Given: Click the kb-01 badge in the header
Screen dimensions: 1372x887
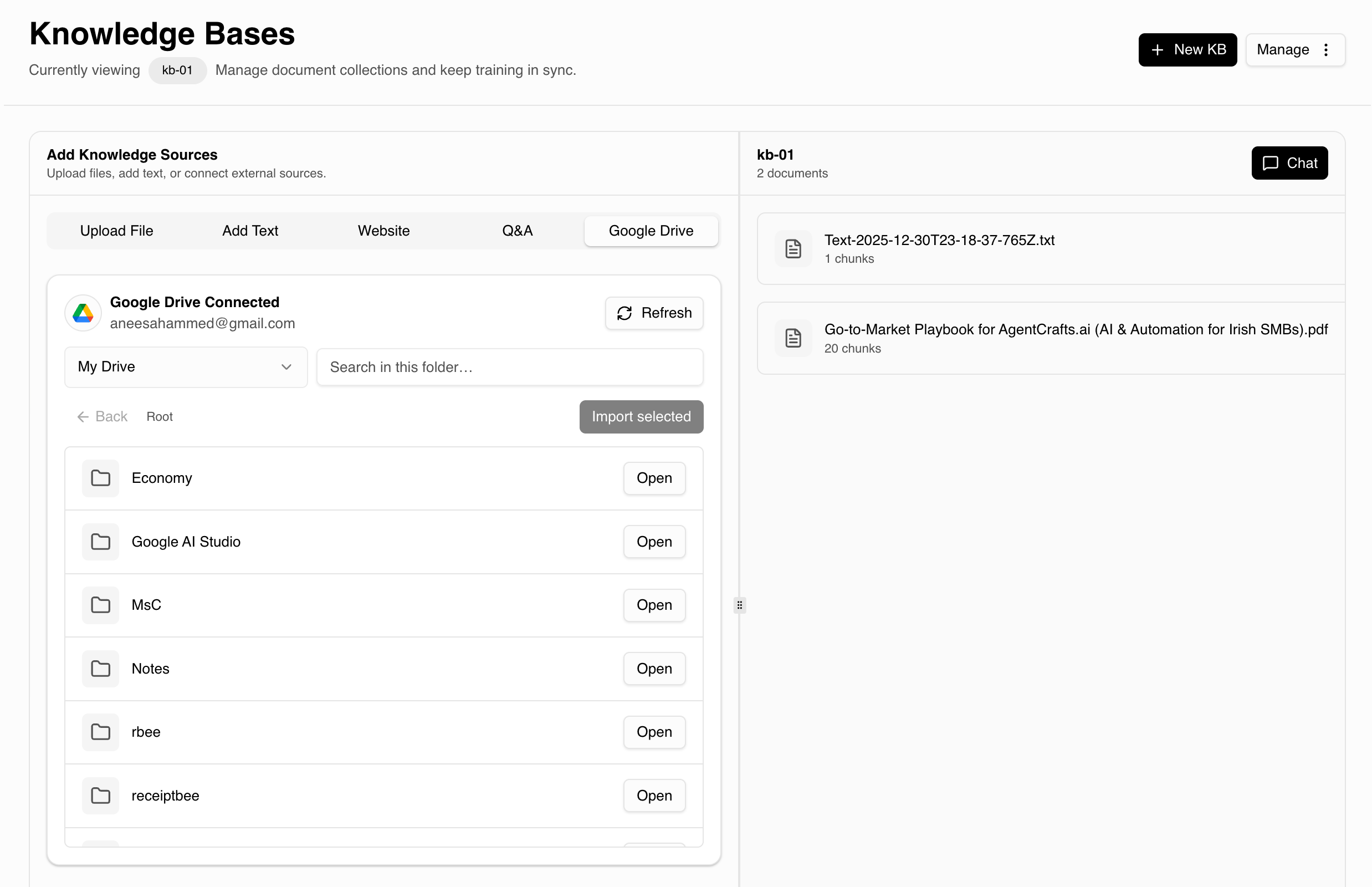Looking at the screenshot, I should (x=177, y=70).
